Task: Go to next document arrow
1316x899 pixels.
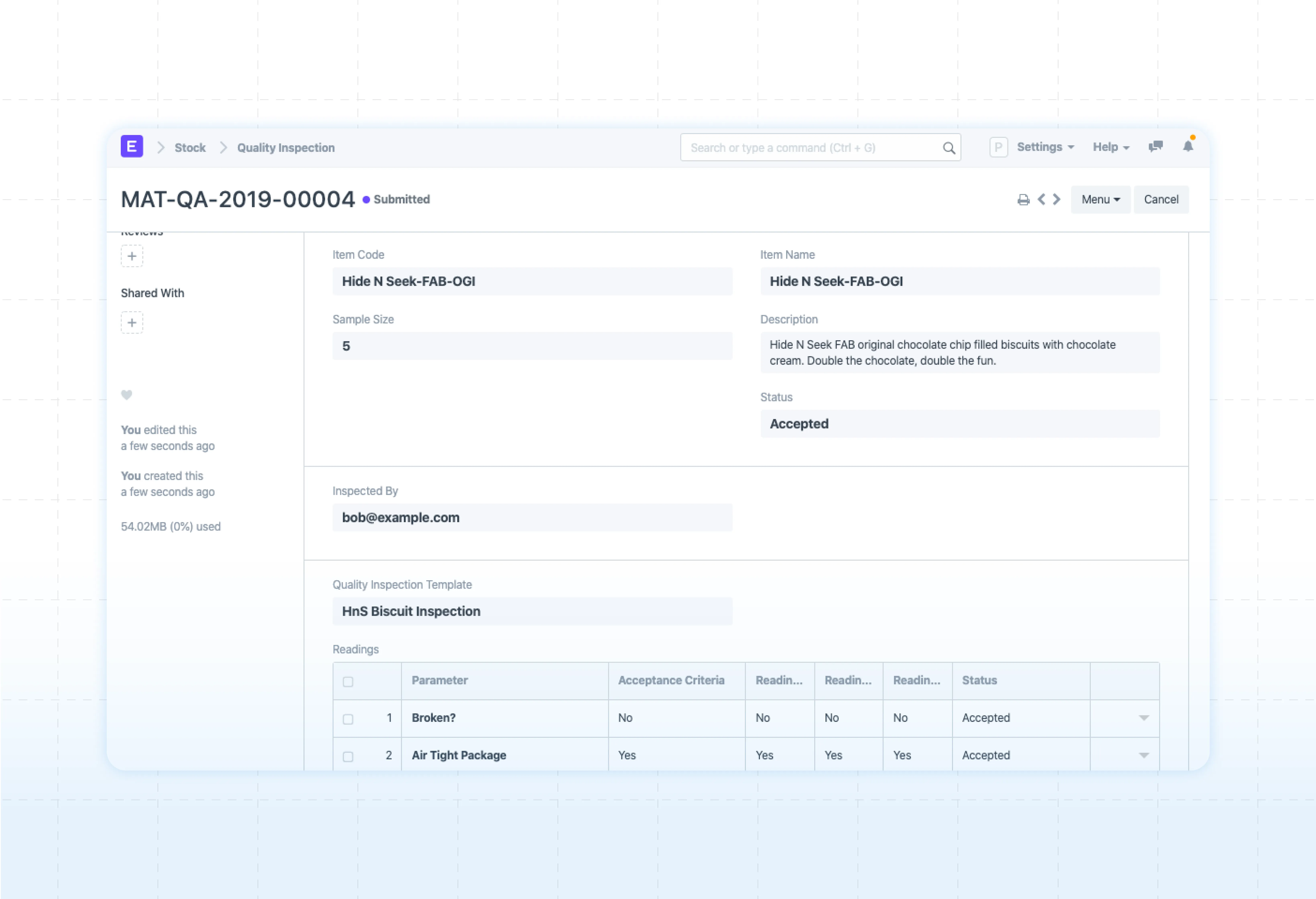Action: click(1057, 199)
